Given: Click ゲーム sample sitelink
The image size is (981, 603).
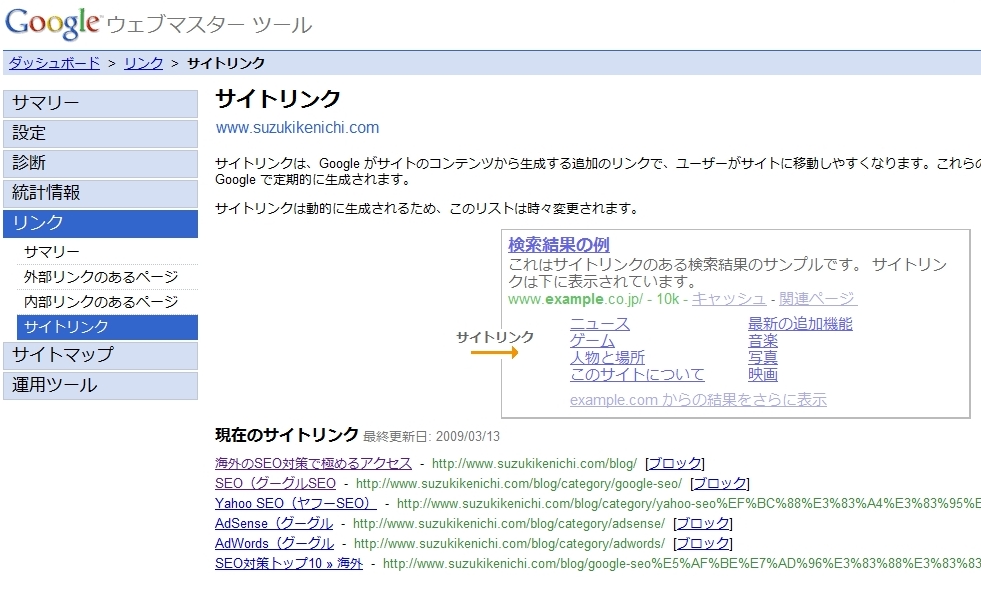Looking at the screenshot, I should 592,341.
